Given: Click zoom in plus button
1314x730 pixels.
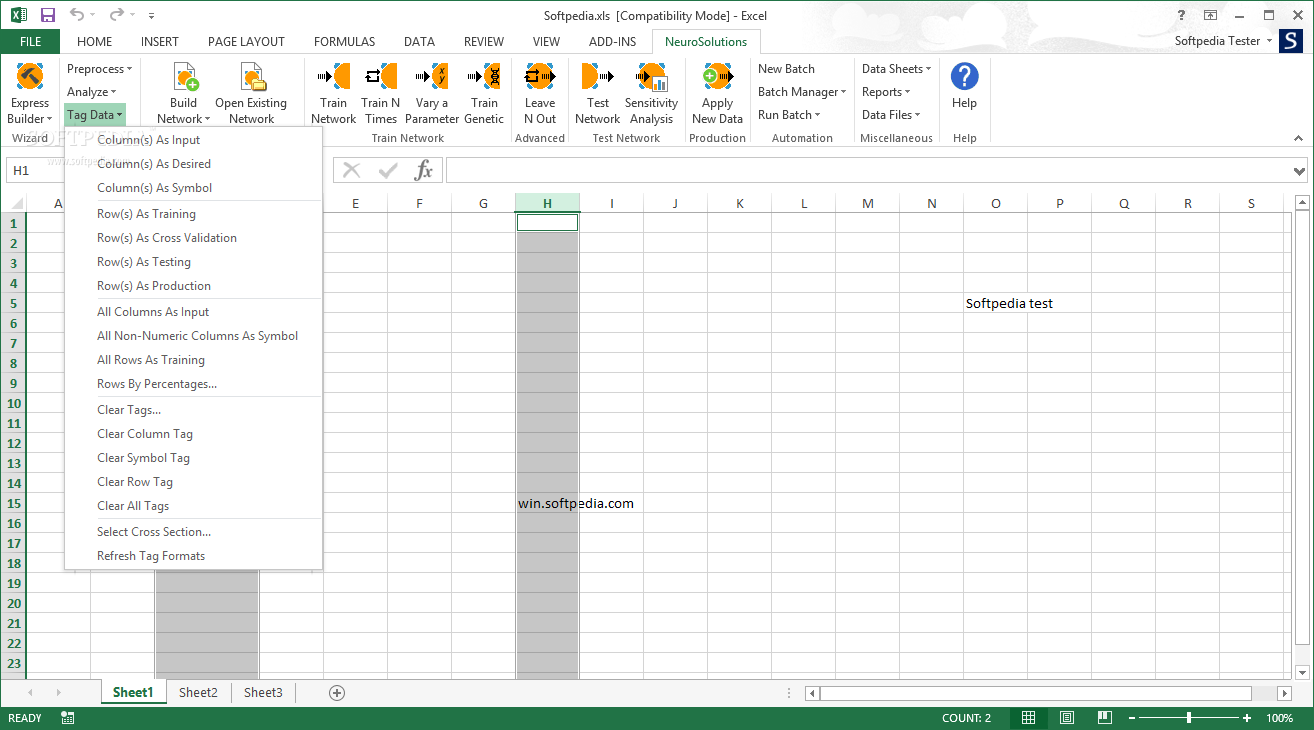Looking at the screenshot, I should coord(1247,718).
